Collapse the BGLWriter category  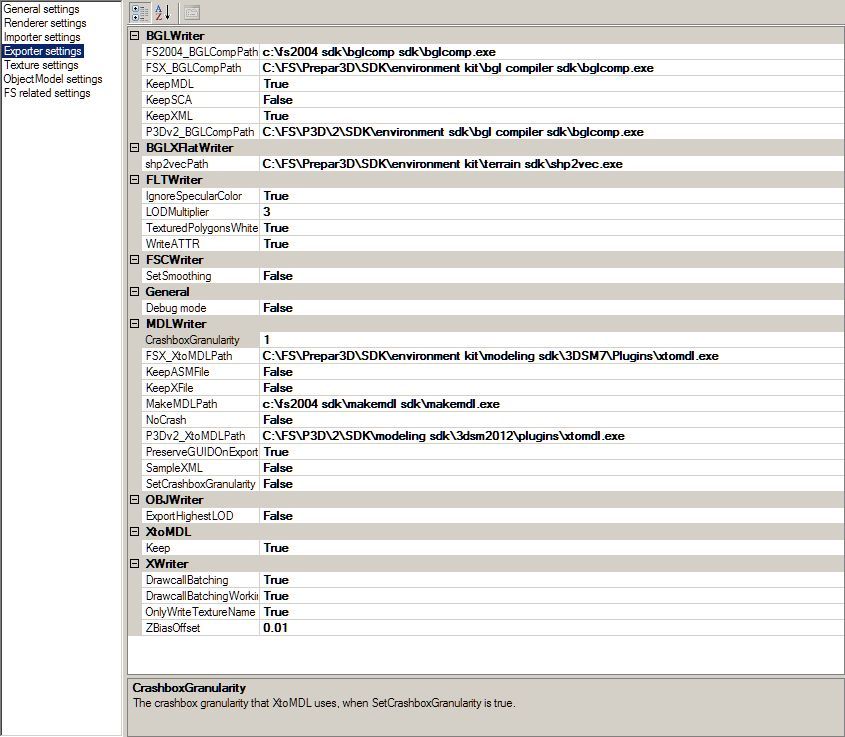pyautogui.click(x=135, y=36)
